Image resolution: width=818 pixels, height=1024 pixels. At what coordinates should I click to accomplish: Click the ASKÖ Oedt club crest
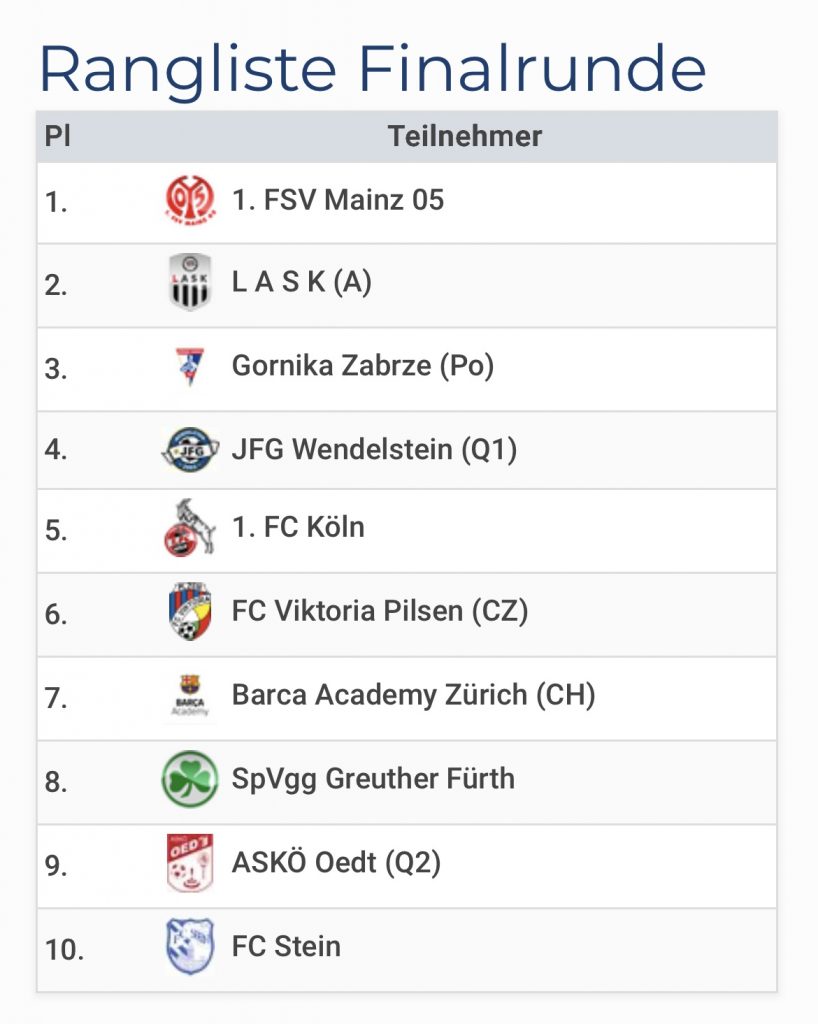click(x=190, y=862)
